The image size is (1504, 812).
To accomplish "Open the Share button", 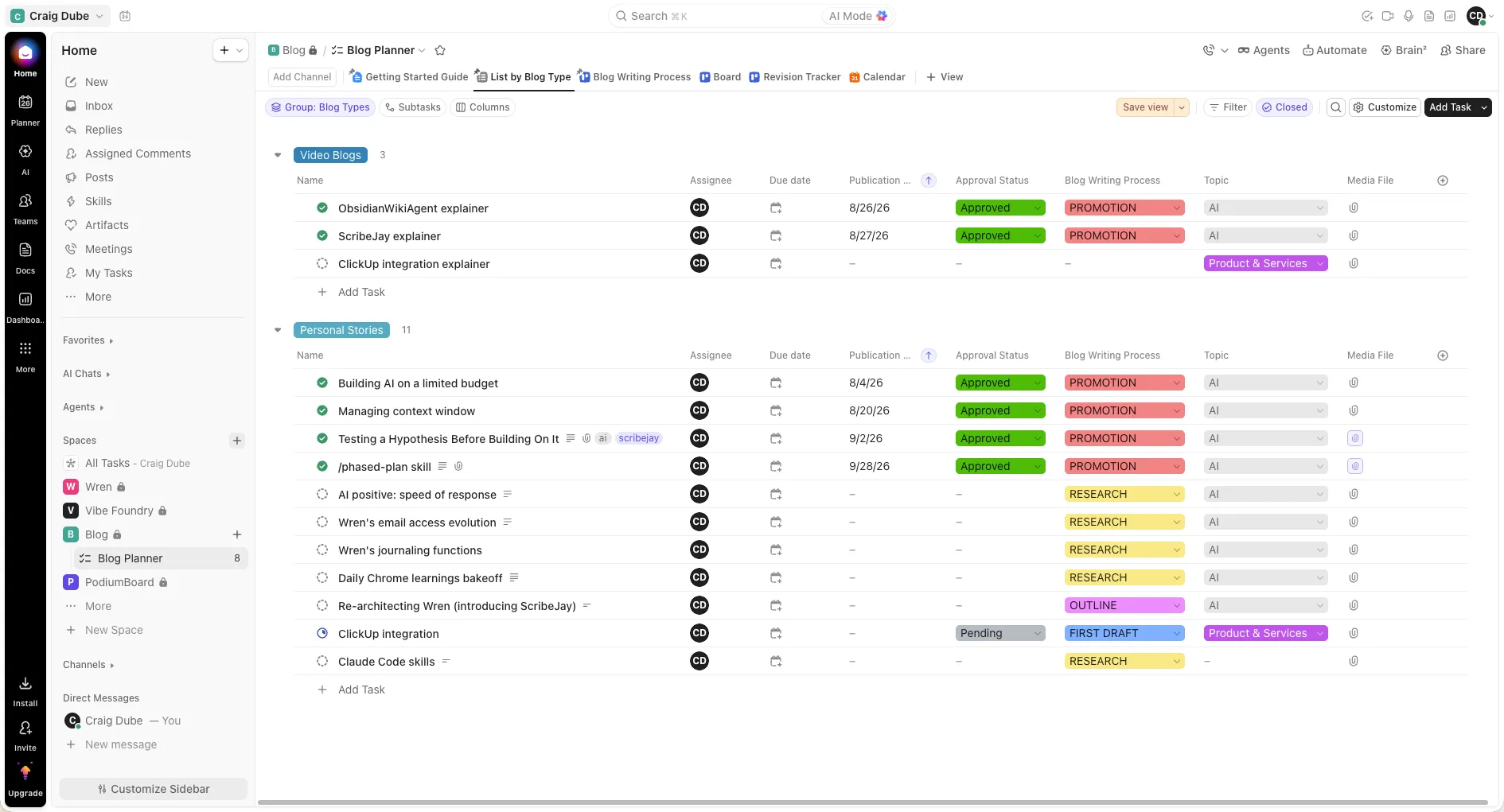I will click(x=1463, y=50).
